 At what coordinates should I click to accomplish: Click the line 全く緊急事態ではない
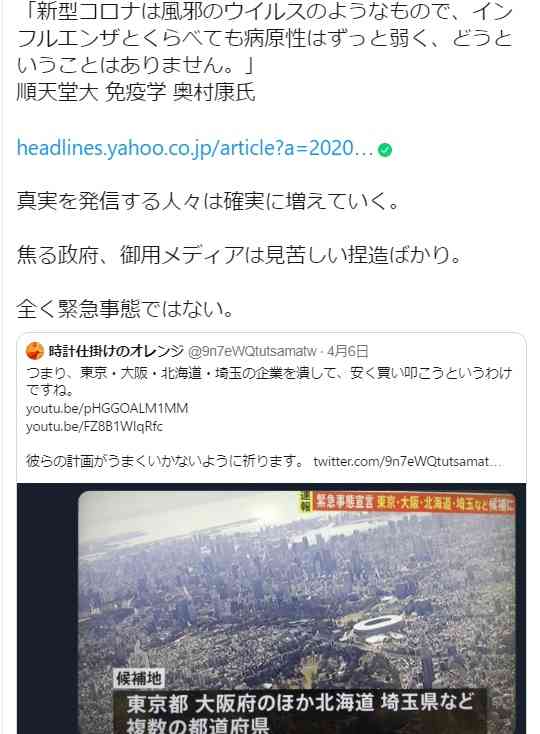click(x=125, y=309)
